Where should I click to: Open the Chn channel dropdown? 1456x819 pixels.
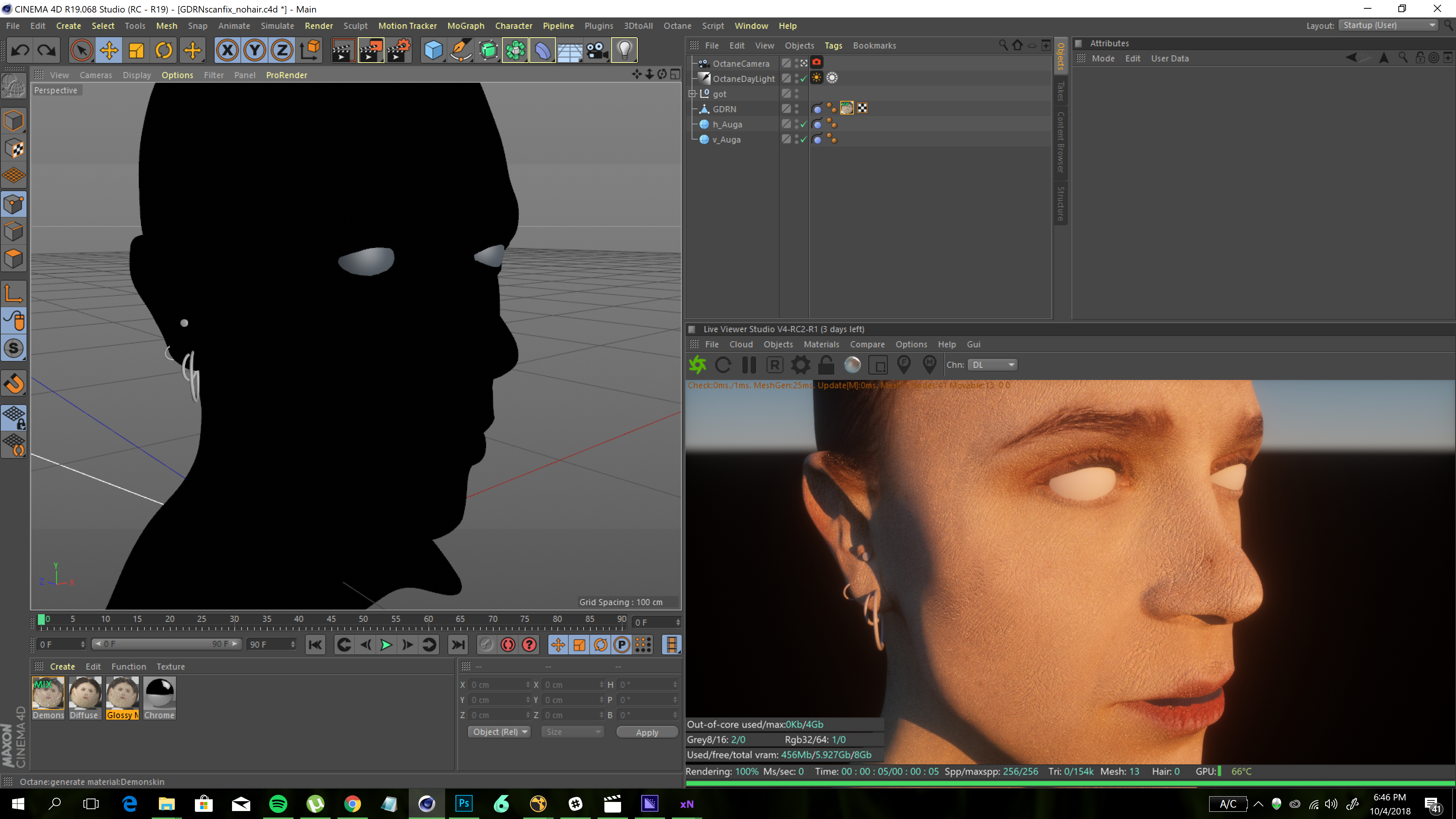pos(993,364)
